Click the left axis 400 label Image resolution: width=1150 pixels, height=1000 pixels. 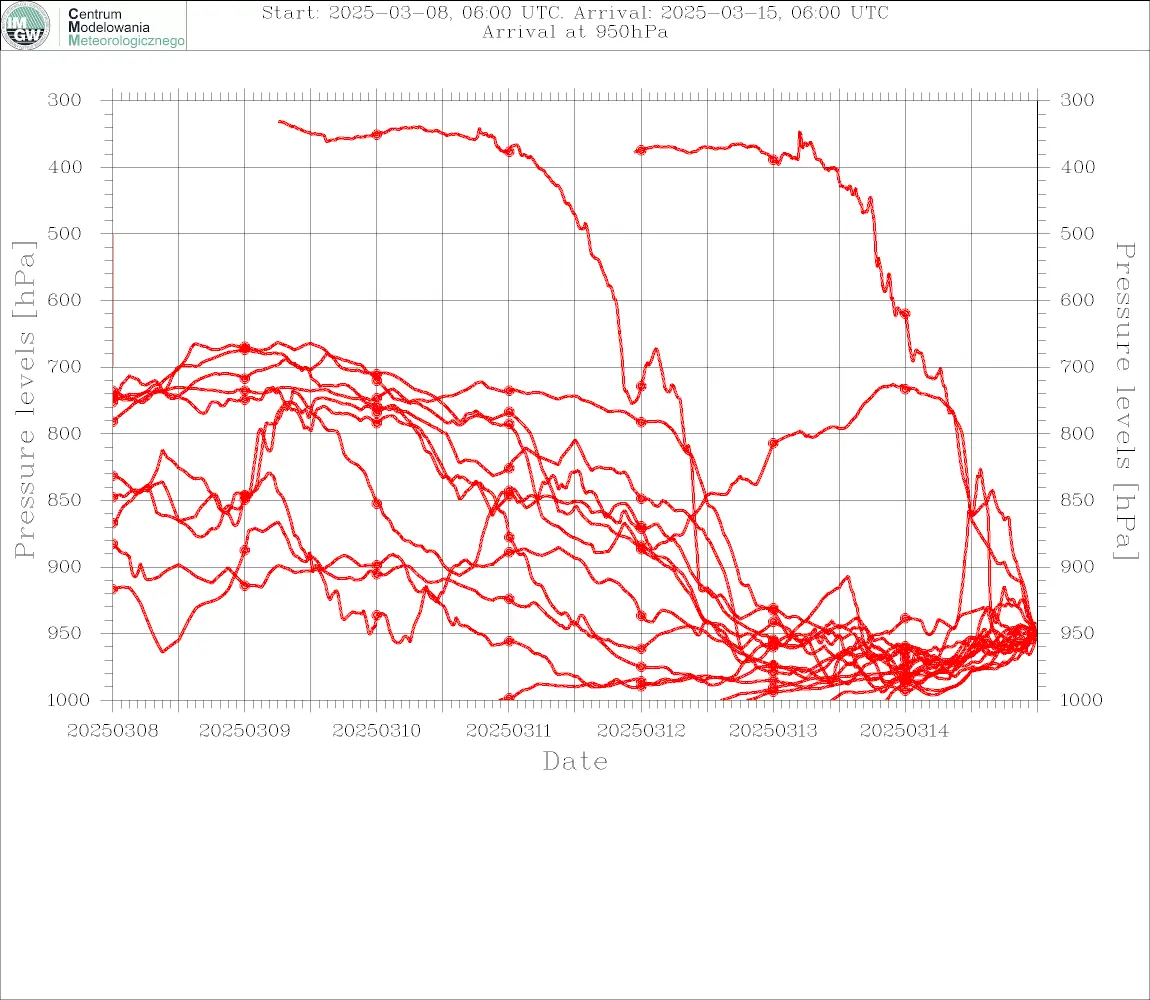pos(65,167)
